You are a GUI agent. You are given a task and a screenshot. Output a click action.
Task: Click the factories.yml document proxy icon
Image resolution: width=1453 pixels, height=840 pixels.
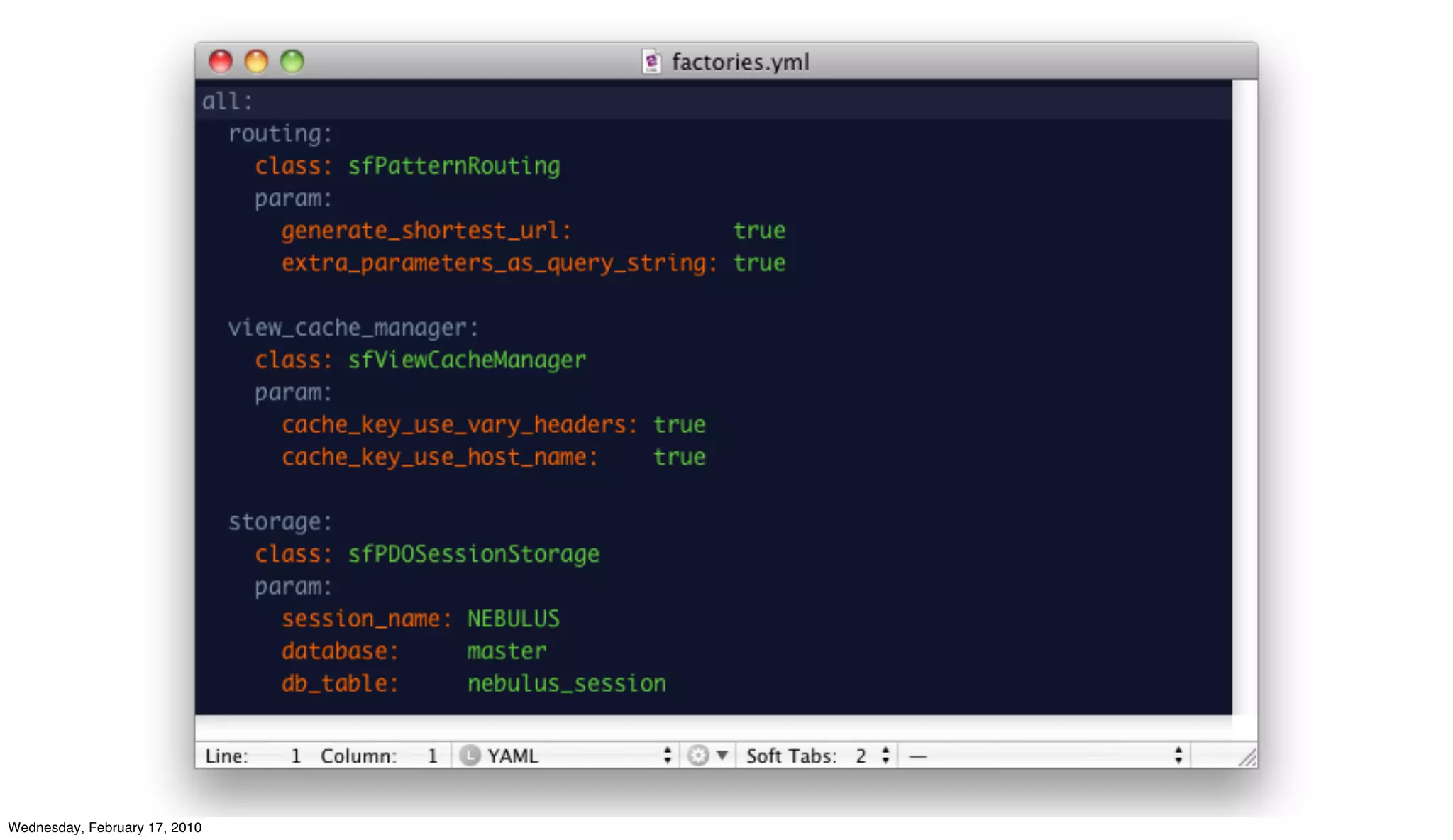tap(651, 62)
